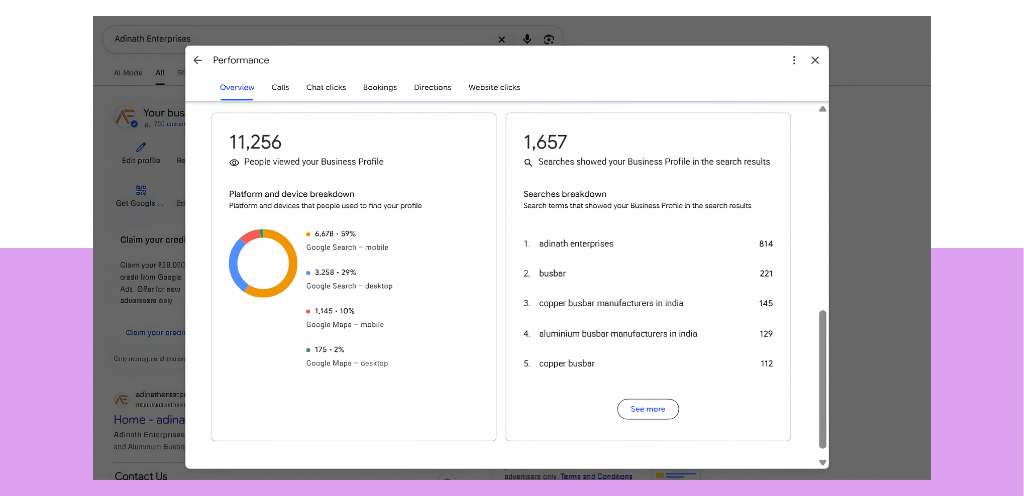Click the Google Lens image search icon

(x=549, y=39)
